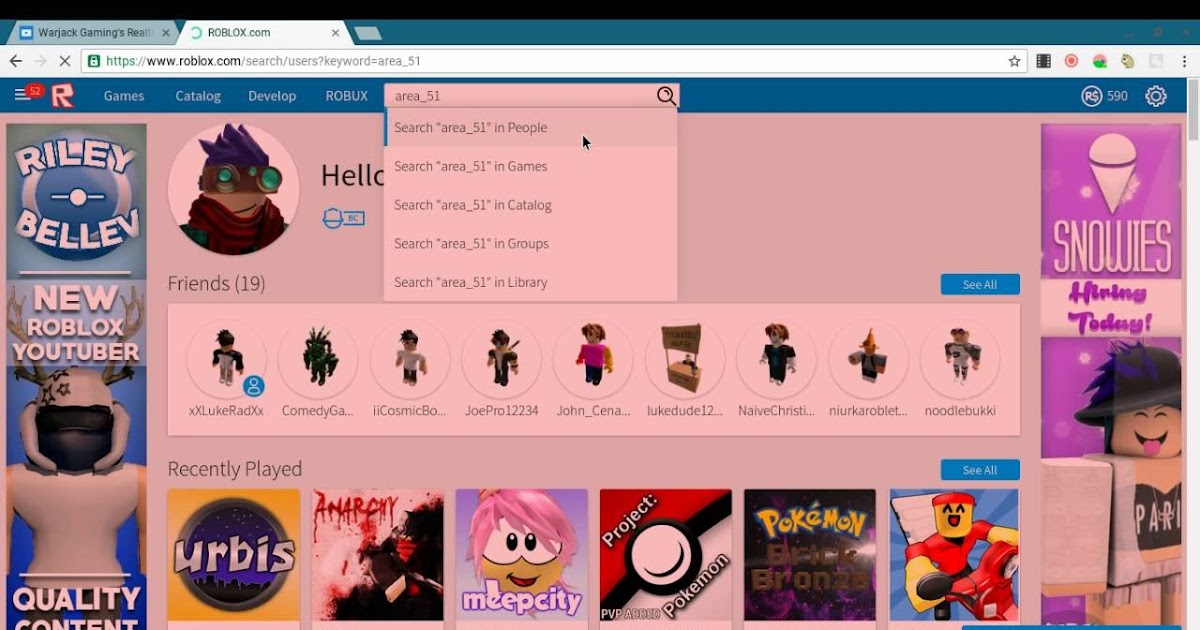Open the Urbis game

[x=233, y=555]
